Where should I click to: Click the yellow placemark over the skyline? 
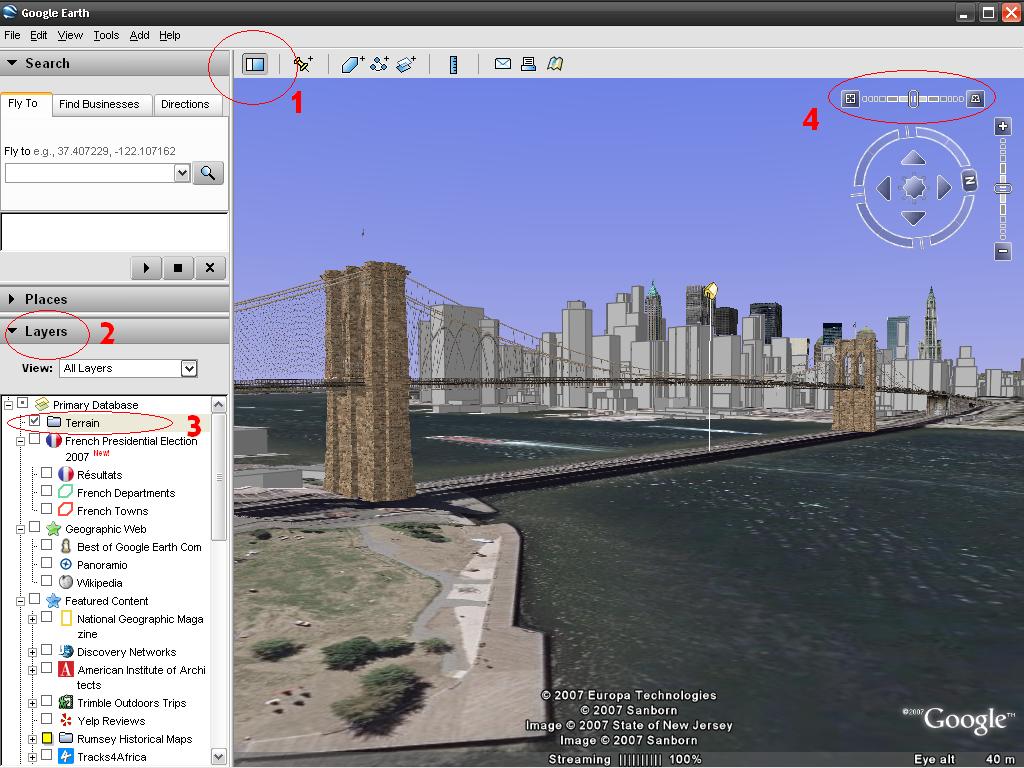coord(711,290)
